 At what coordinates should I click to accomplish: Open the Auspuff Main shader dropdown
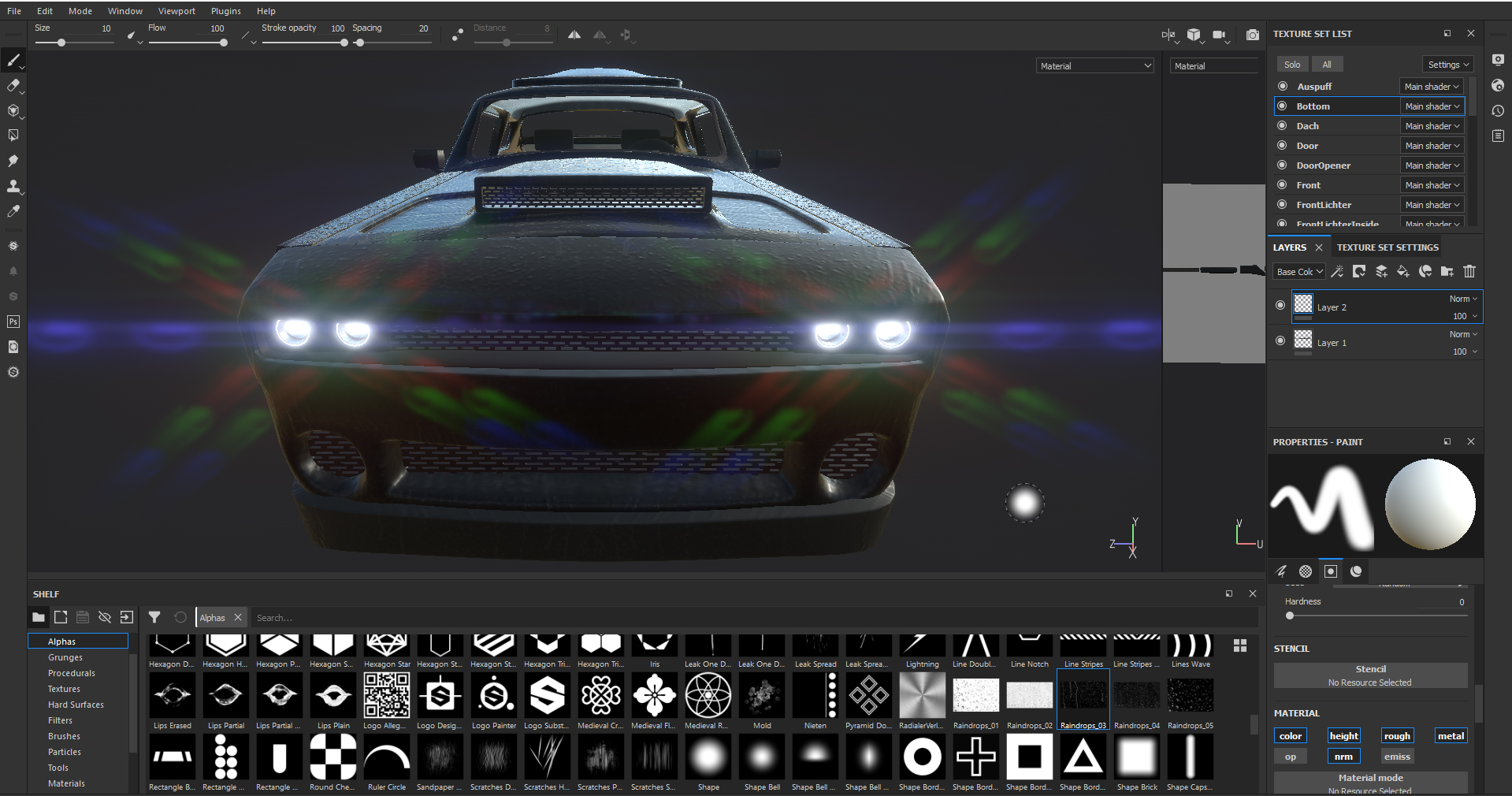[x=1432, y=87]
